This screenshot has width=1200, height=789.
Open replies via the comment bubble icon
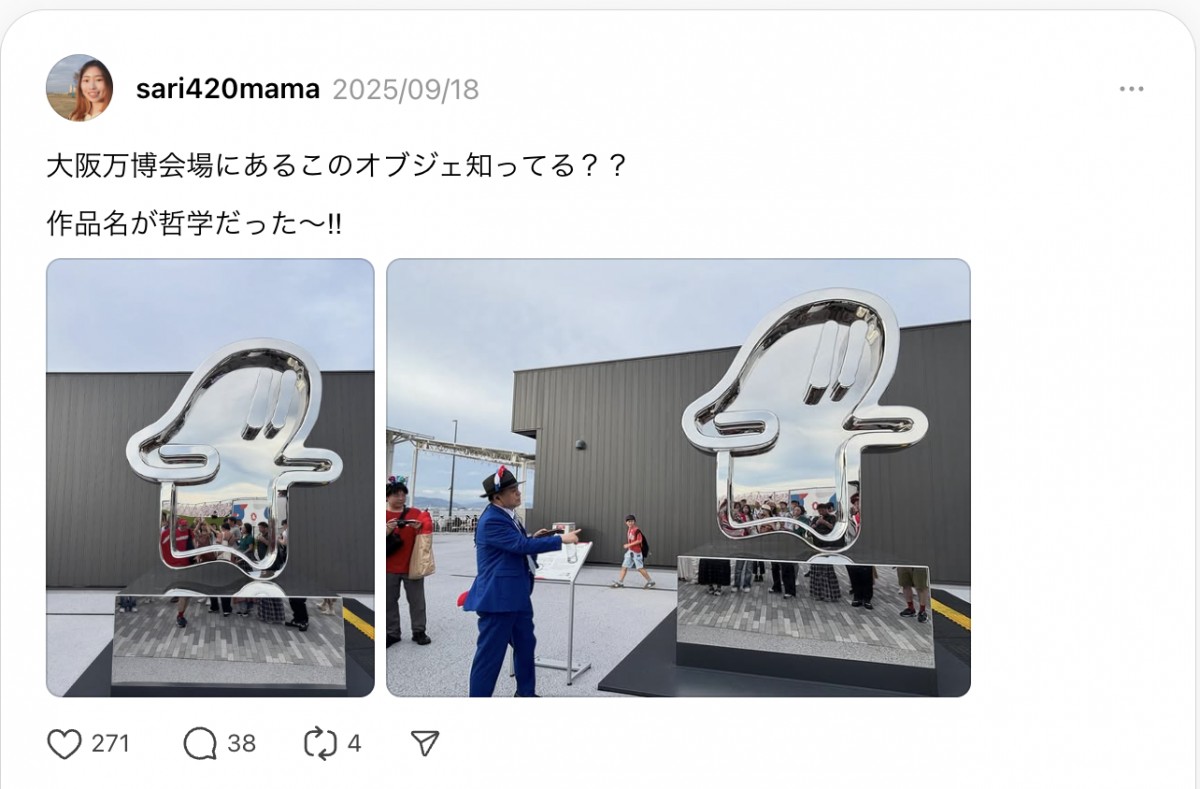pos(200,743)
